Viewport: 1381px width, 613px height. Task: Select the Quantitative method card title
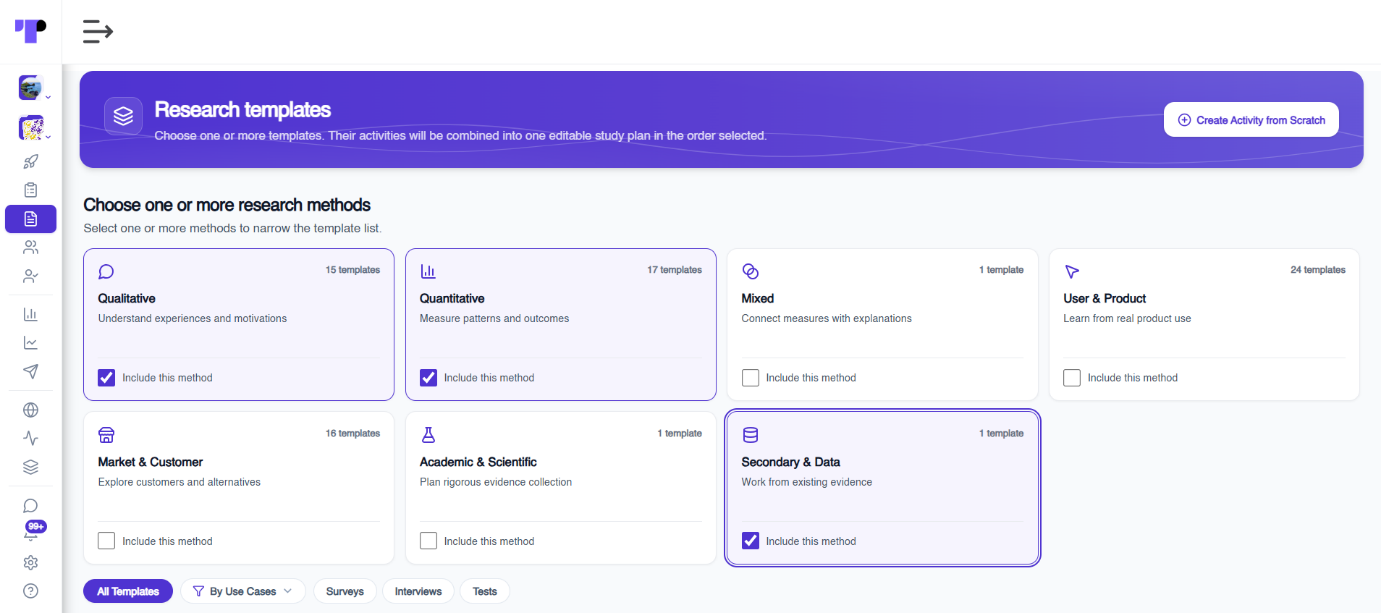pyautogui.click(x=452, y=298)
